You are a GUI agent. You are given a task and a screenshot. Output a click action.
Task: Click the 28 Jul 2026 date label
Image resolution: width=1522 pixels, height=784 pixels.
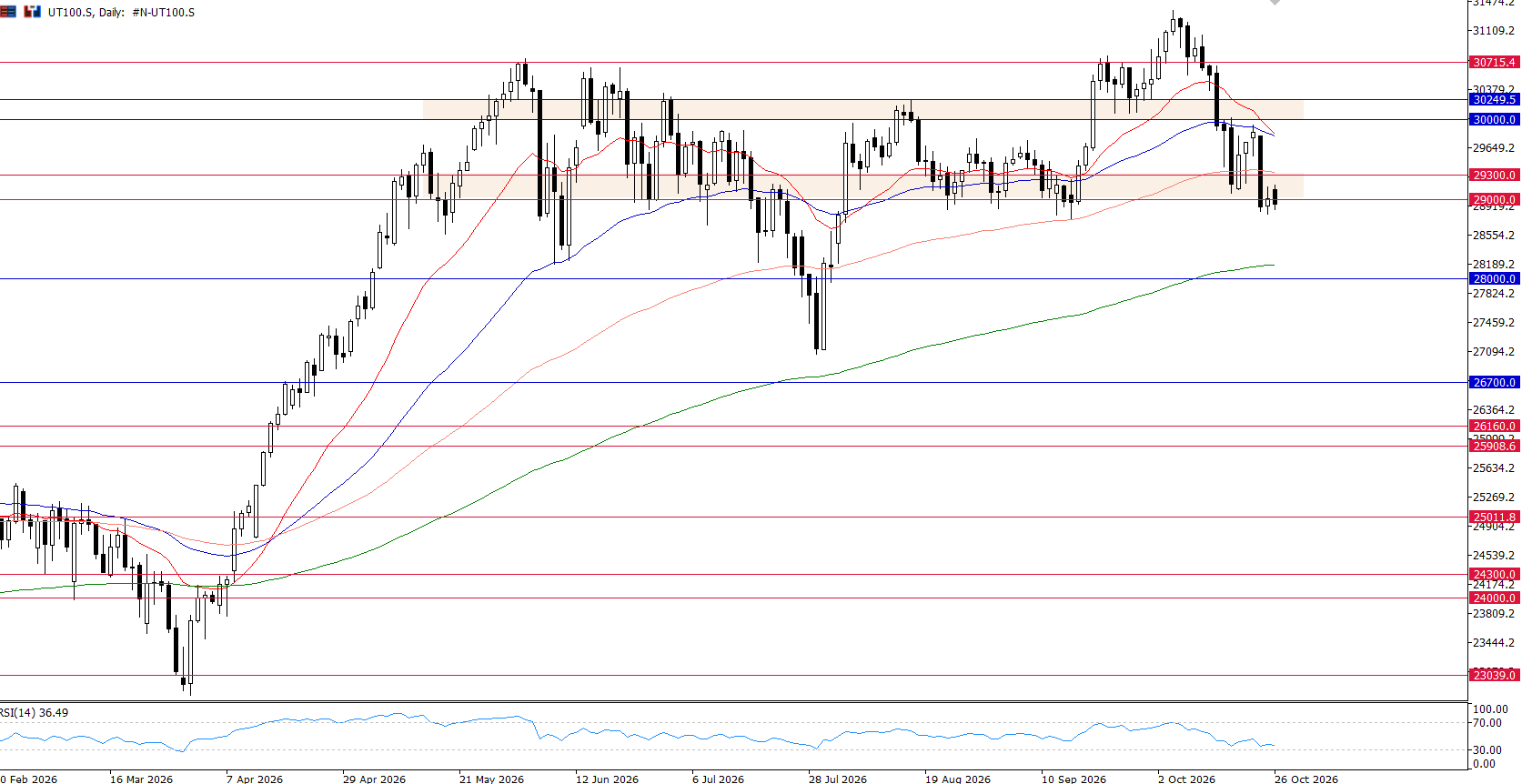point(838,779)
